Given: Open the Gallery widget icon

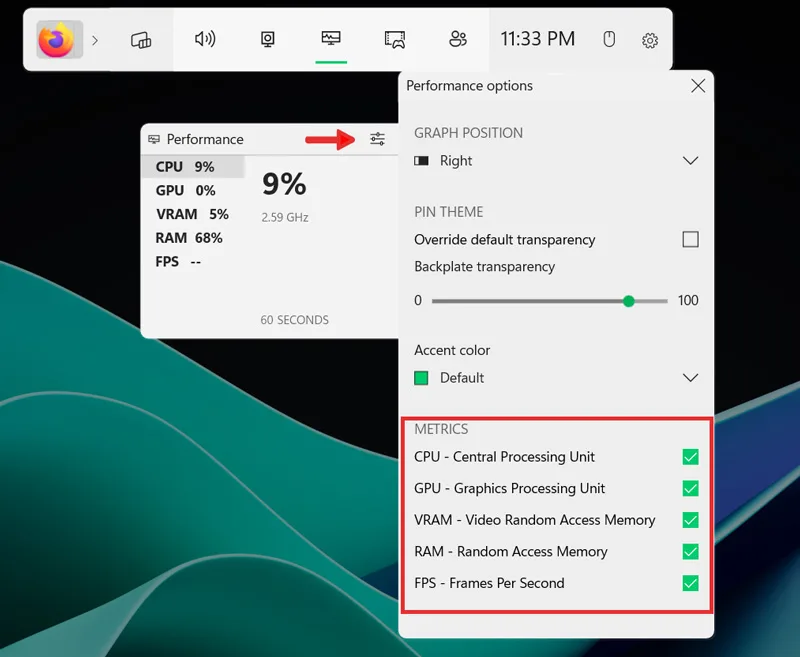Looking at the screenshot, I should pyautogui.click(x=395, y=39).
